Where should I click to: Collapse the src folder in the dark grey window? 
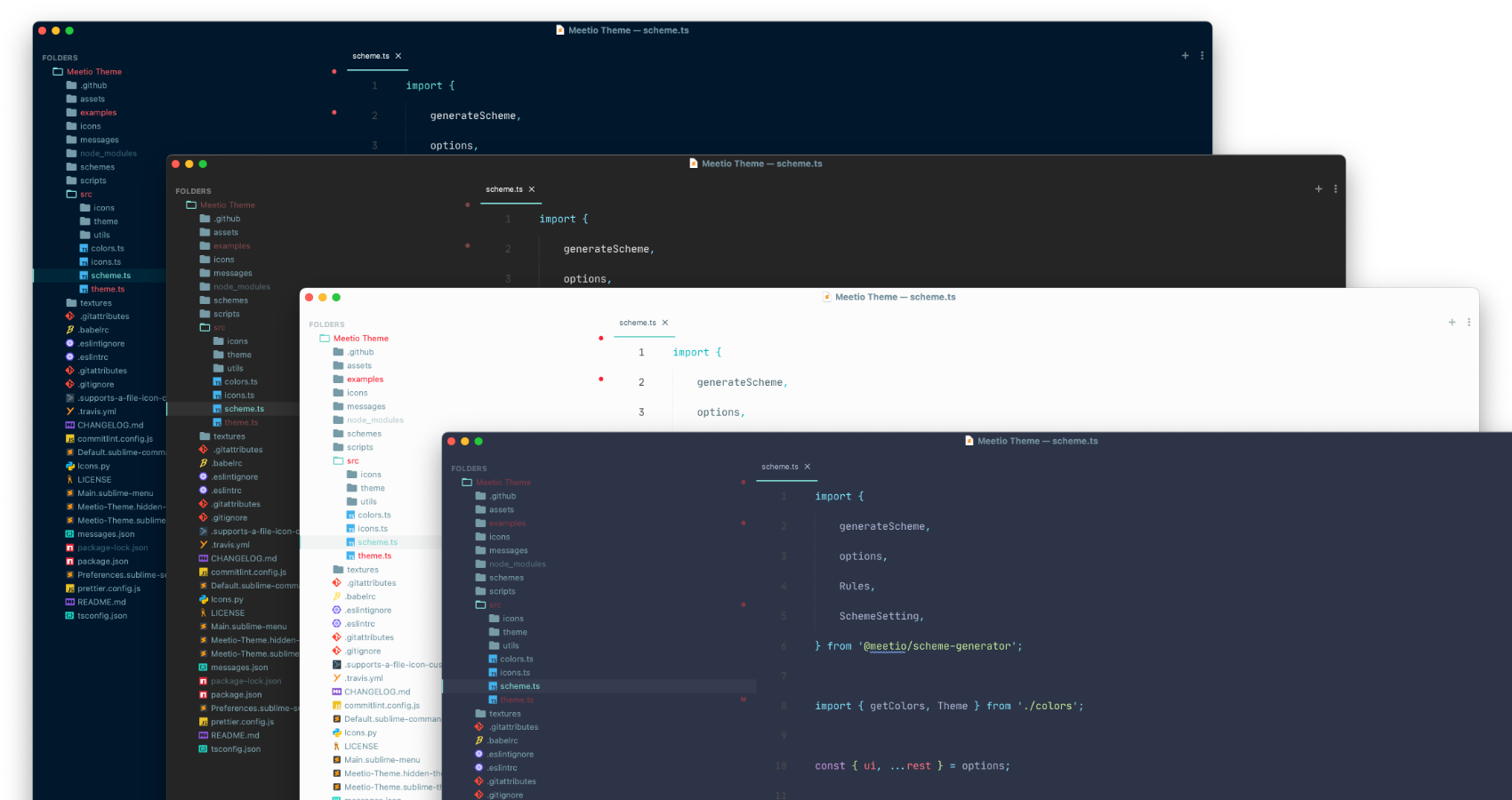coord(205,327)
